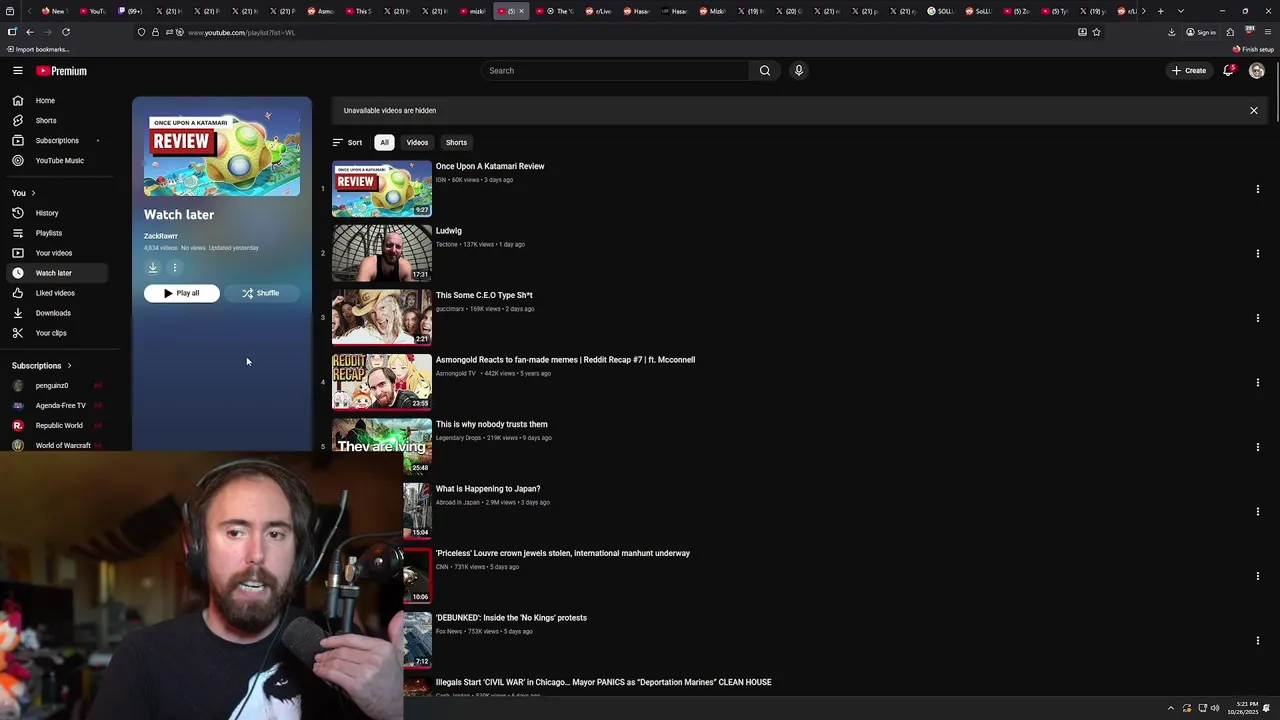The image size is (1280, 720).
Task: Open options for This is why nobody trusts them
Action: click(1257, 447)
